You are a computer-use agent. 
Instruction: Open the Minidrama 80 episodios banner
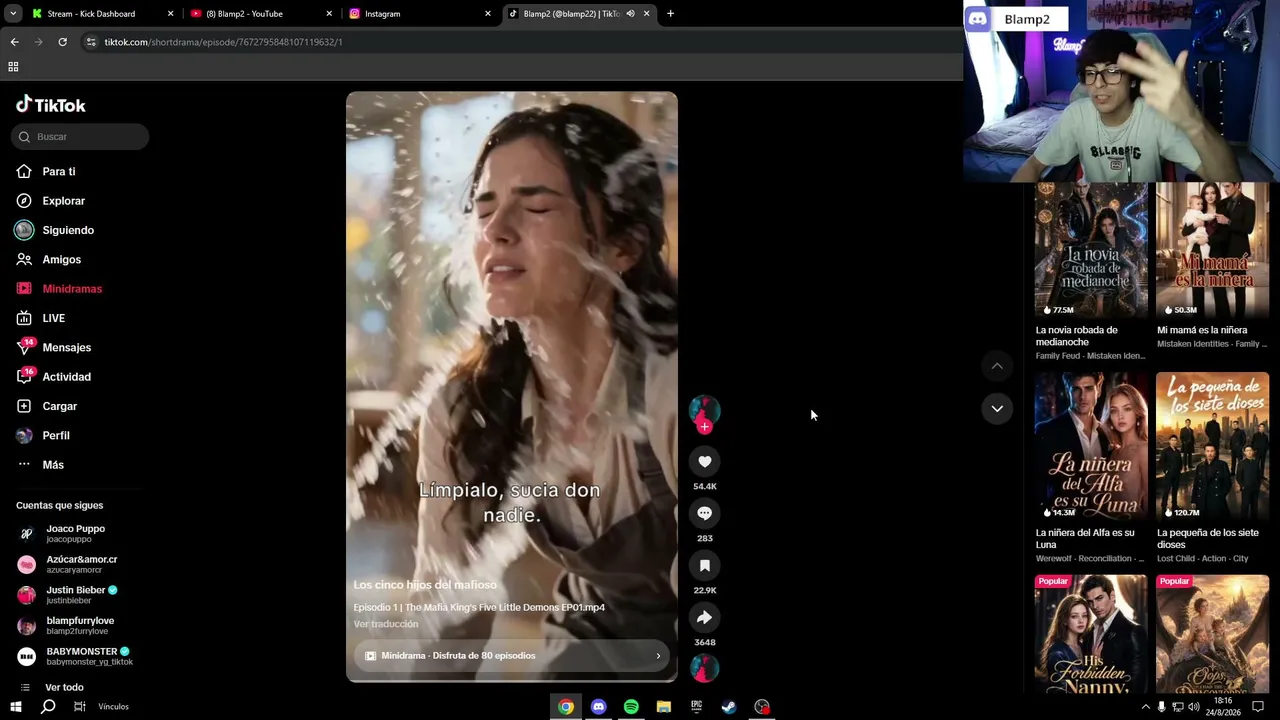[x=512, y=656]
